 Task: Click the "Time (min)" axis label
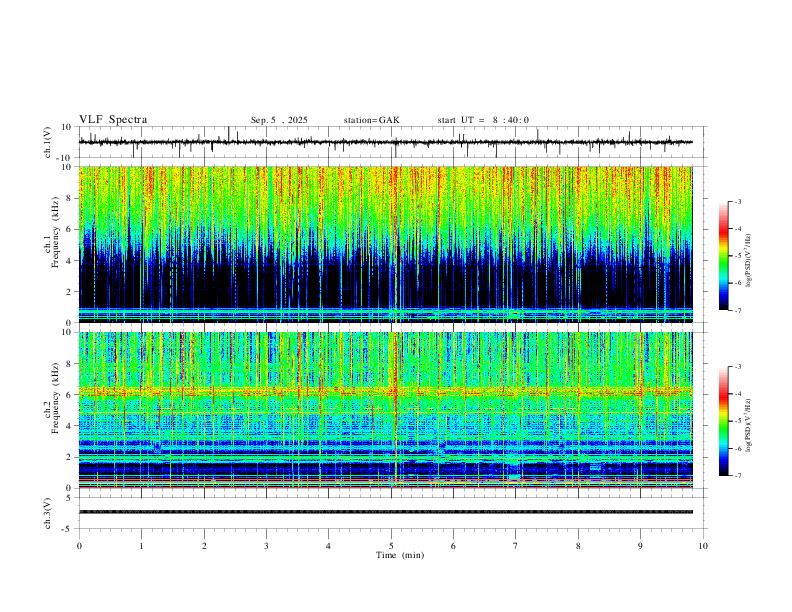pos(400,555)
